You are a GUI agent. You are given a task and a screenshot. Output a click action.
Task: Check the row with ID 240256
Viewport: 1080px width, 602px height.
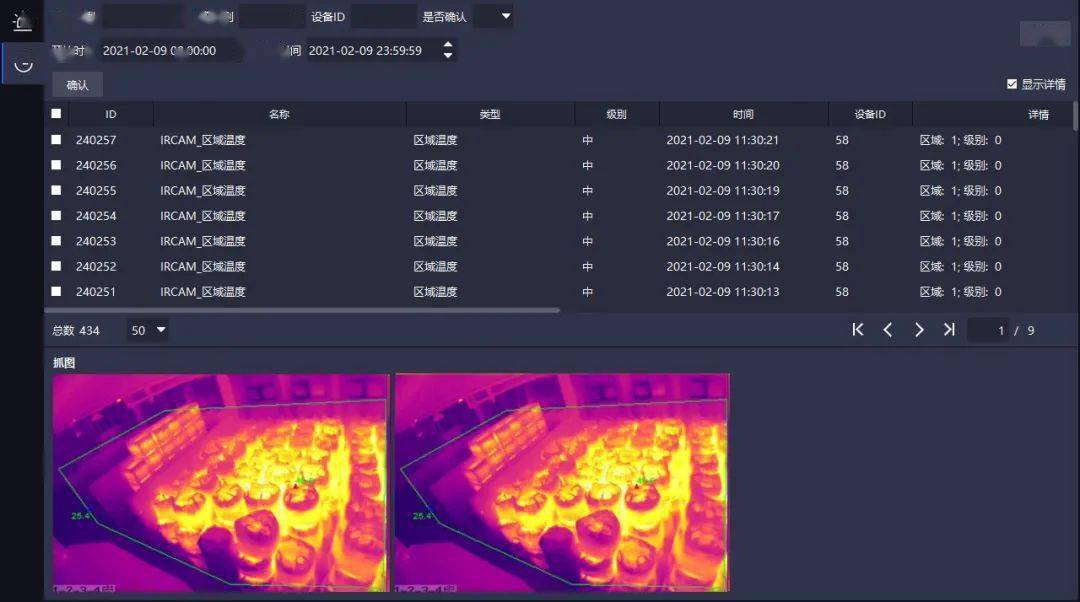56,165
